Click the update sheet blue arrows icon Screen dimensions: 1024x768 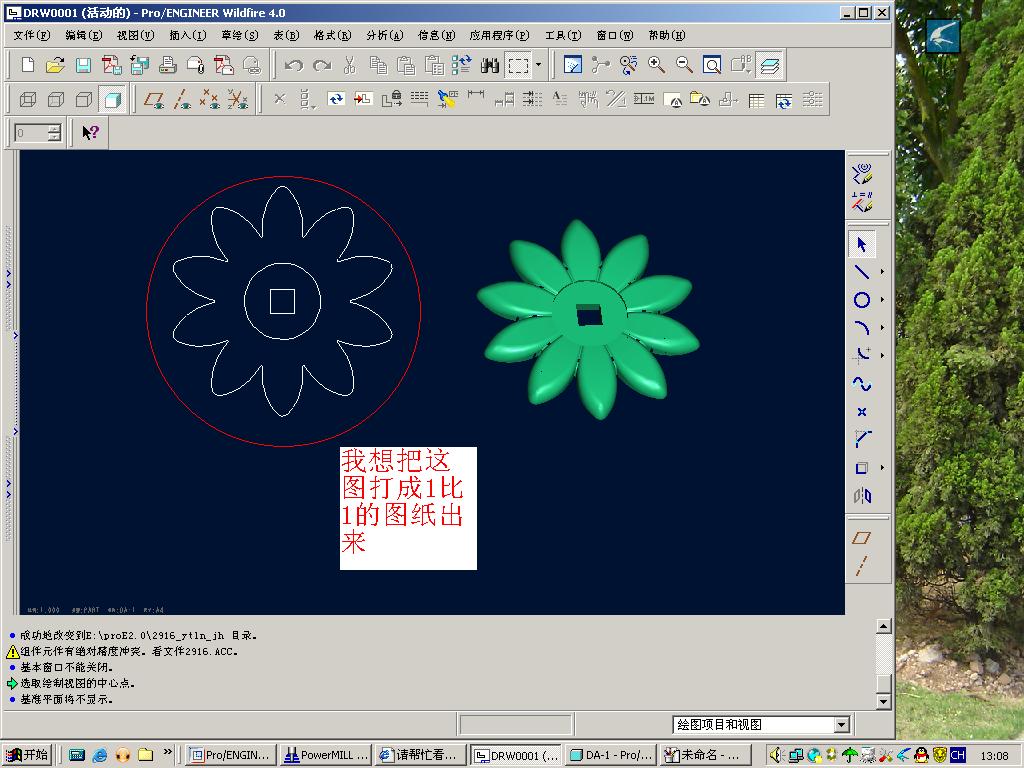click(336, 99)
